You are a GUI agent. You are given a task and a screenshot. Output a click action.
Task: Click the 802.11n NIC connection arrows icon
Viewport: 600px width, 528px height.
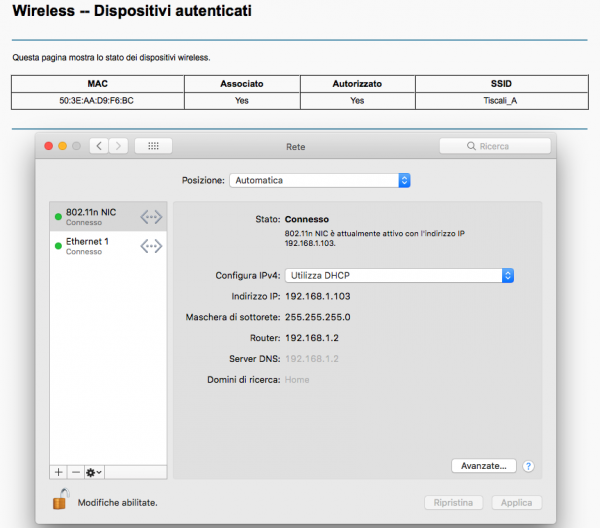pyautogui.click(x=151, y=217)
